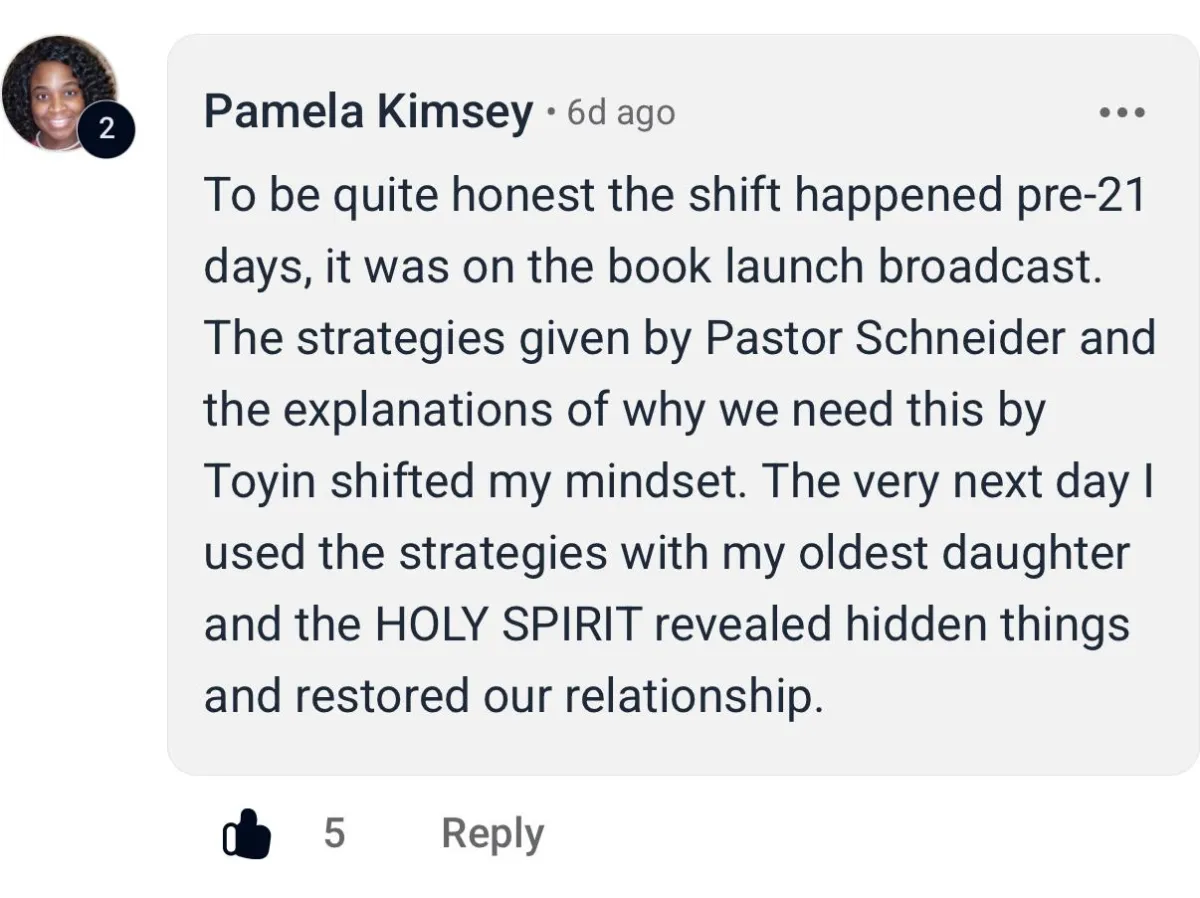Reply to Pamela Kimsey's comment
The image size is (1200, 898).
pyautogui.click(x=492, y=833)
